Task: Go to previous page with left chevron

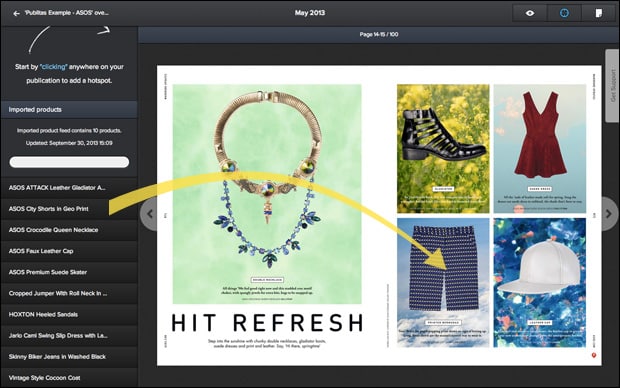Action: click(x=149, y=214)
